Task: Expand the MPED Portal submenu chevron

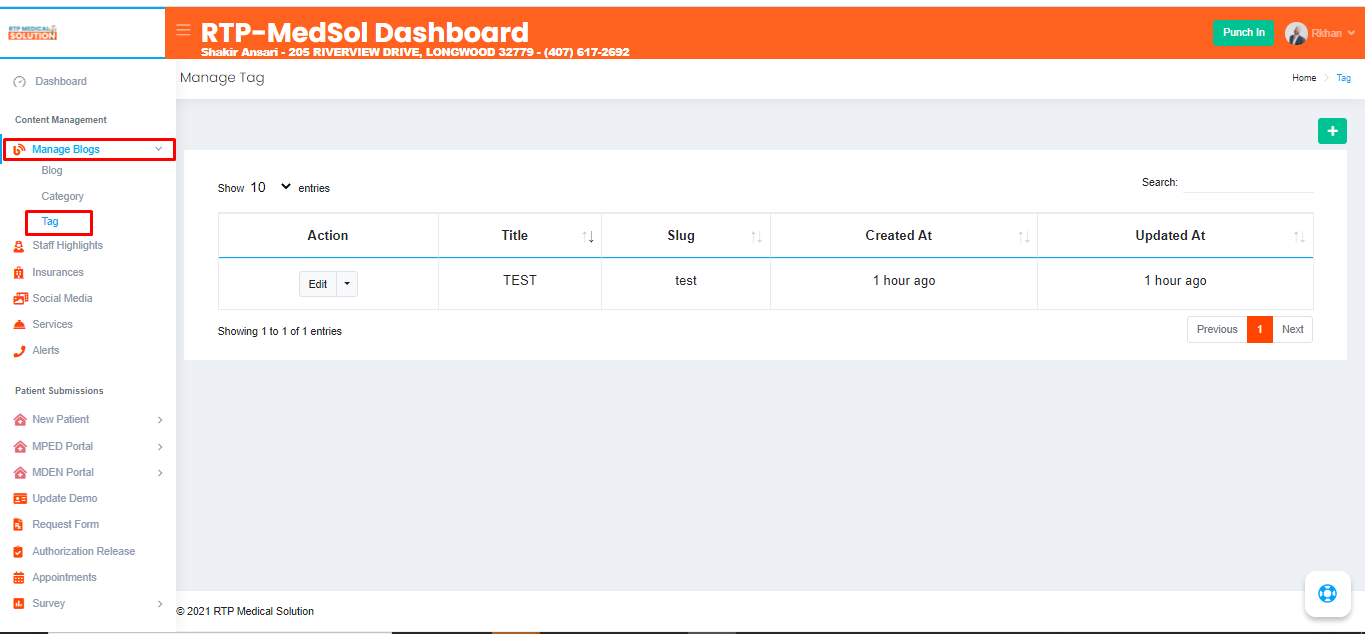Action: click(160, 446)
